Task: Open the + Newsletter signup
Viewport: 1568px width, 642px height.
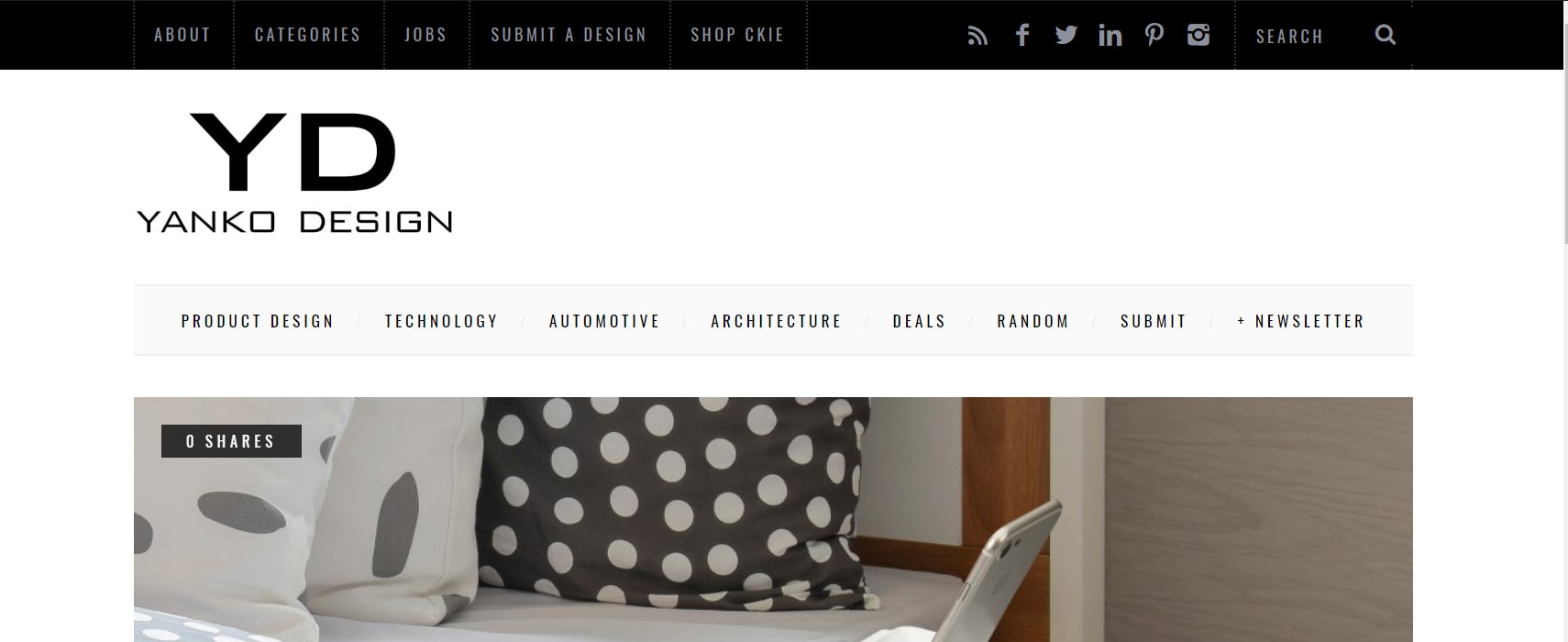Action: point(1300,321)
